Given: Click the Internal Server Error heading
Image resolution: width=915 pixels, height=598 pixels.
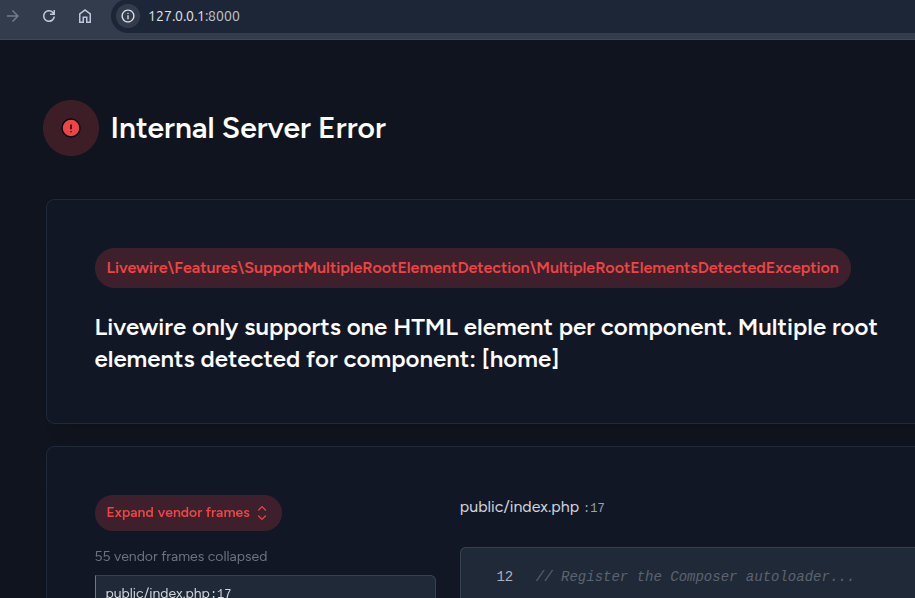Looking at the screenshot, I should click(x=248, y=128).
